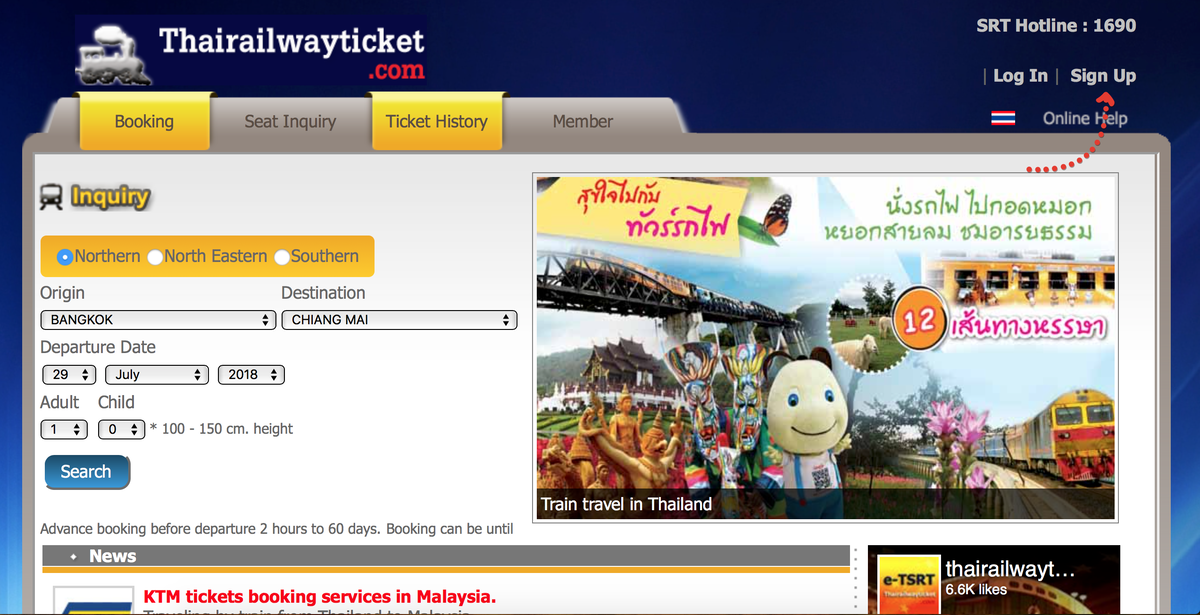Expand the departure month dropdown July

[x=156, y=375]
